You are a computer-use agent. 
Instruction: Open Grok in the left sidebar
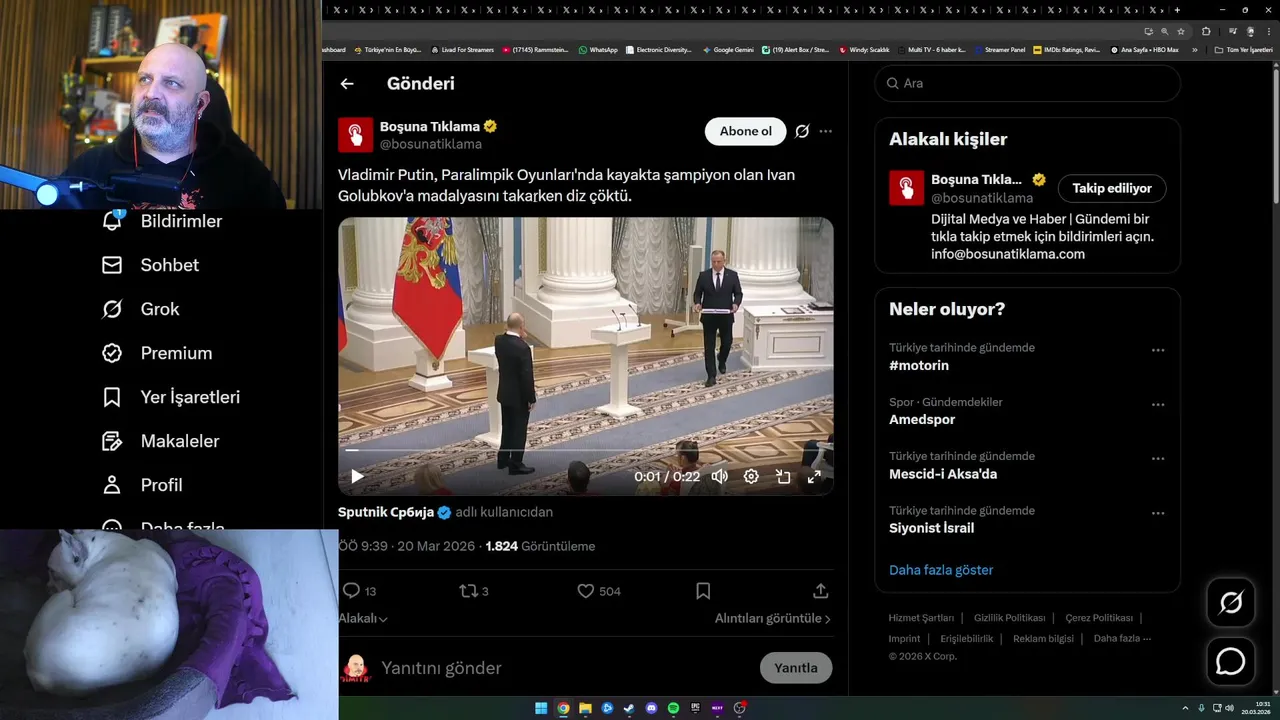pyautogui.click(x=140, y=309)
